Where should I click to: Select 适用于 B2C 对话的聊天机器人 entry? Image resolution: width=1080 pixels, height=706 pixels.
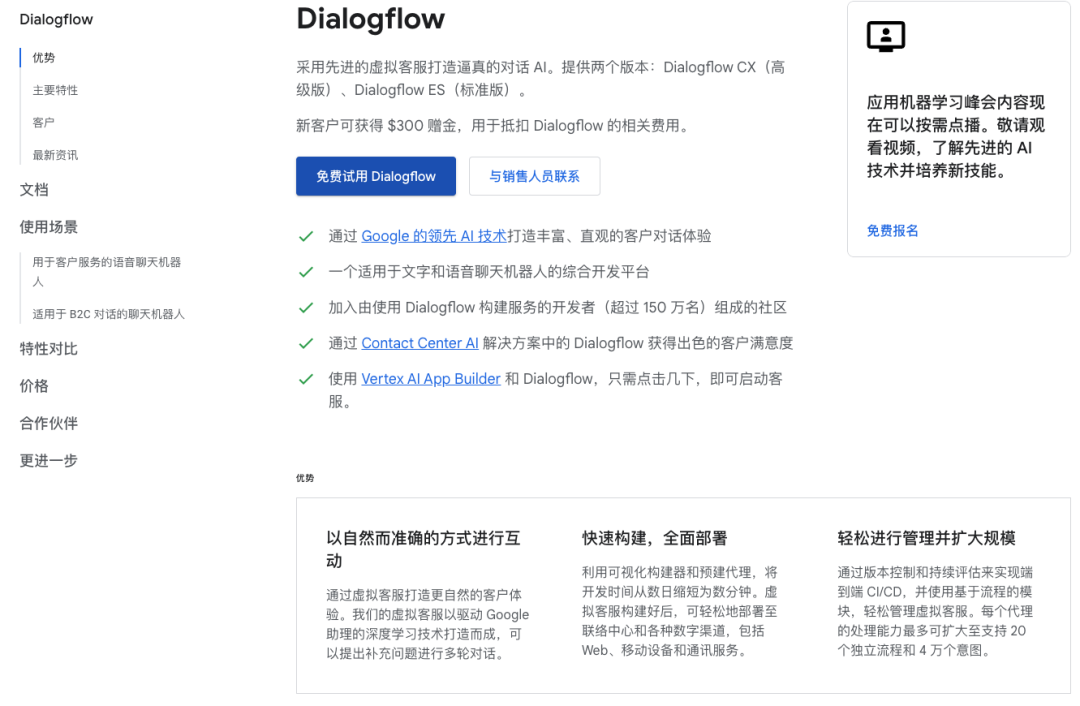tap(108, 314)
